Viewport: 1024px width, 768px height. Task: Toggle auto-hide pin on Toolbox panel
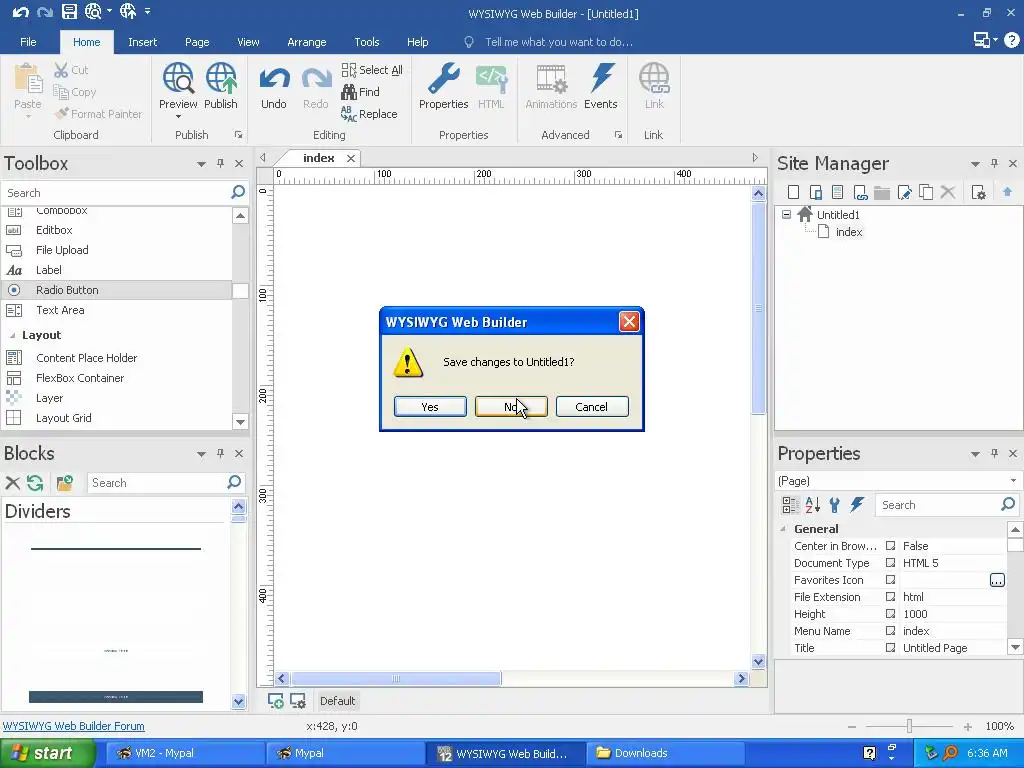coord(220,163)
